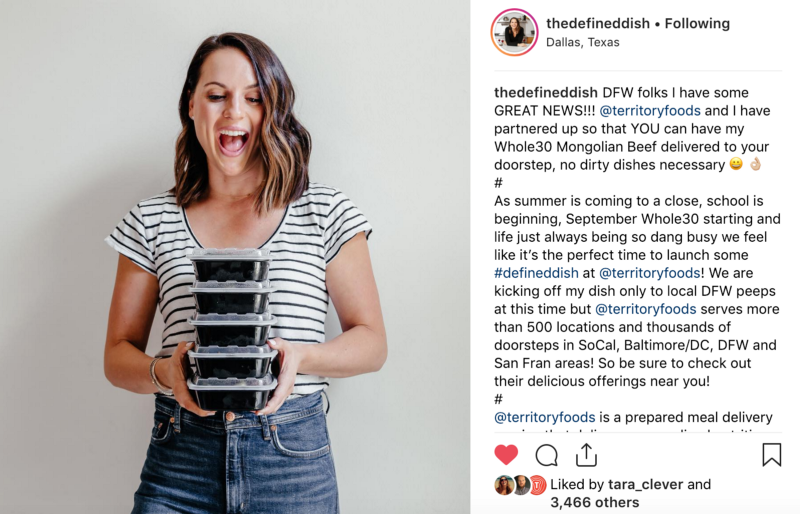Click the red heart like icon
The height and width of the screenshot is (514, 800).
tap(506, 454)
